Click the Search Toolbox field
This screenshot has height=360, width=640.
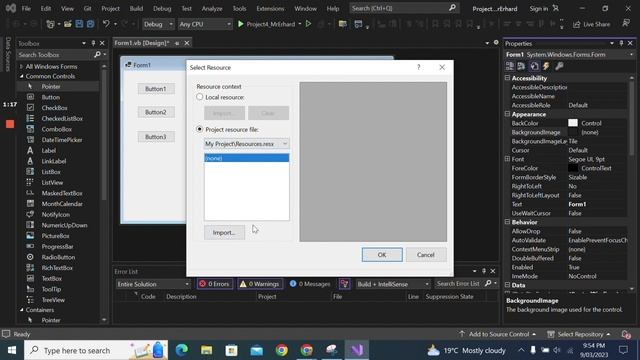[55, 55]
